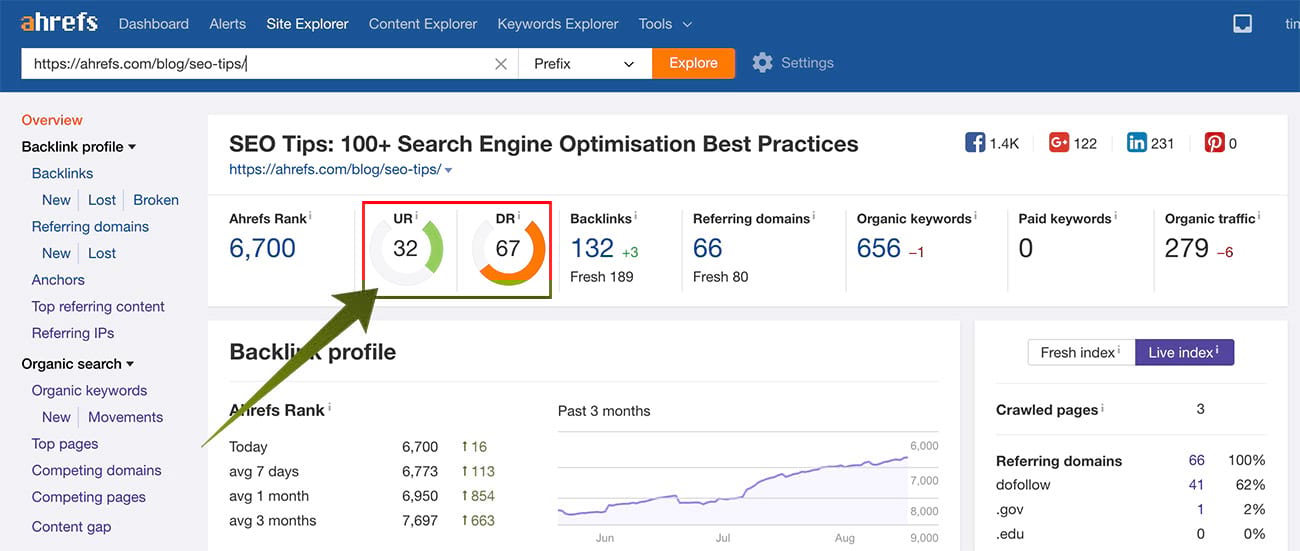Expand the Tools menu dropdown

tap(665, 23)
